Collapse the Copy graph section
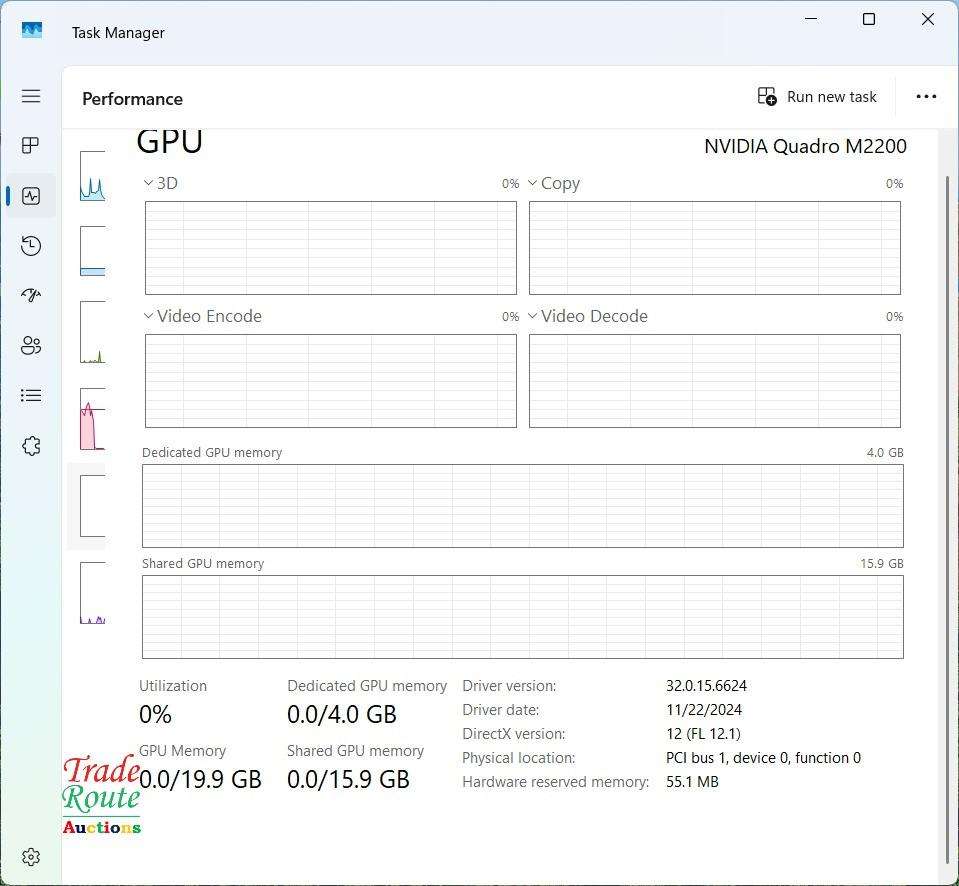 tap(531, 183)
